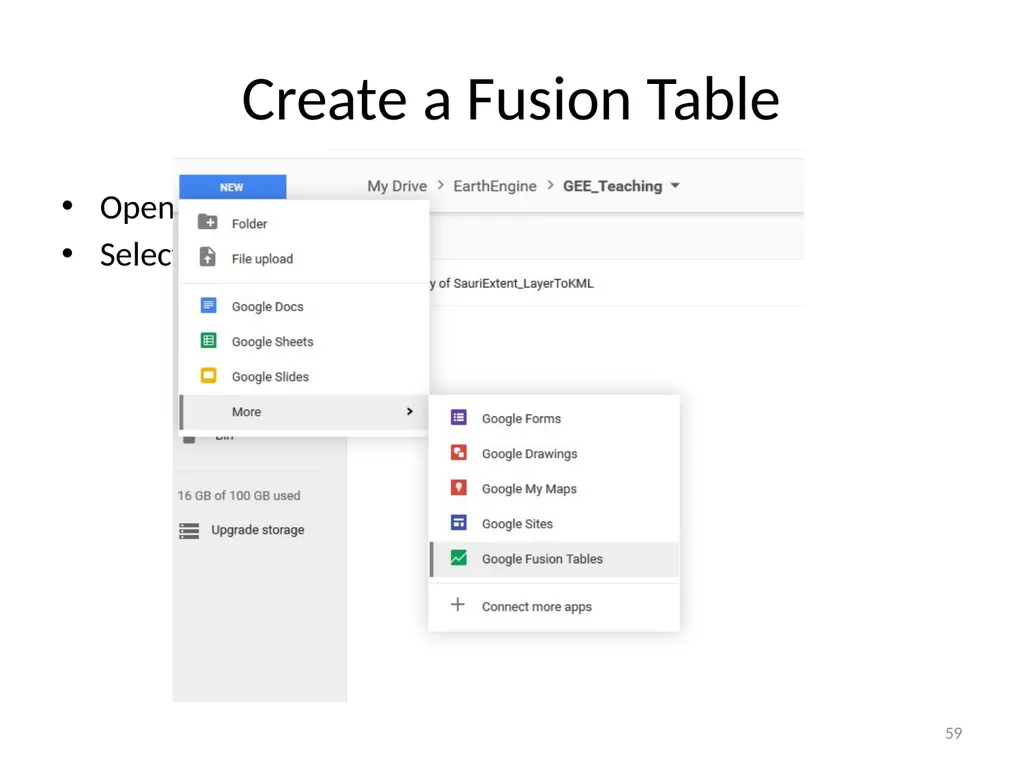1024x768 pixels.
Task: Select Google Fusion Tables in the submenu
Action: coord(554,560)
